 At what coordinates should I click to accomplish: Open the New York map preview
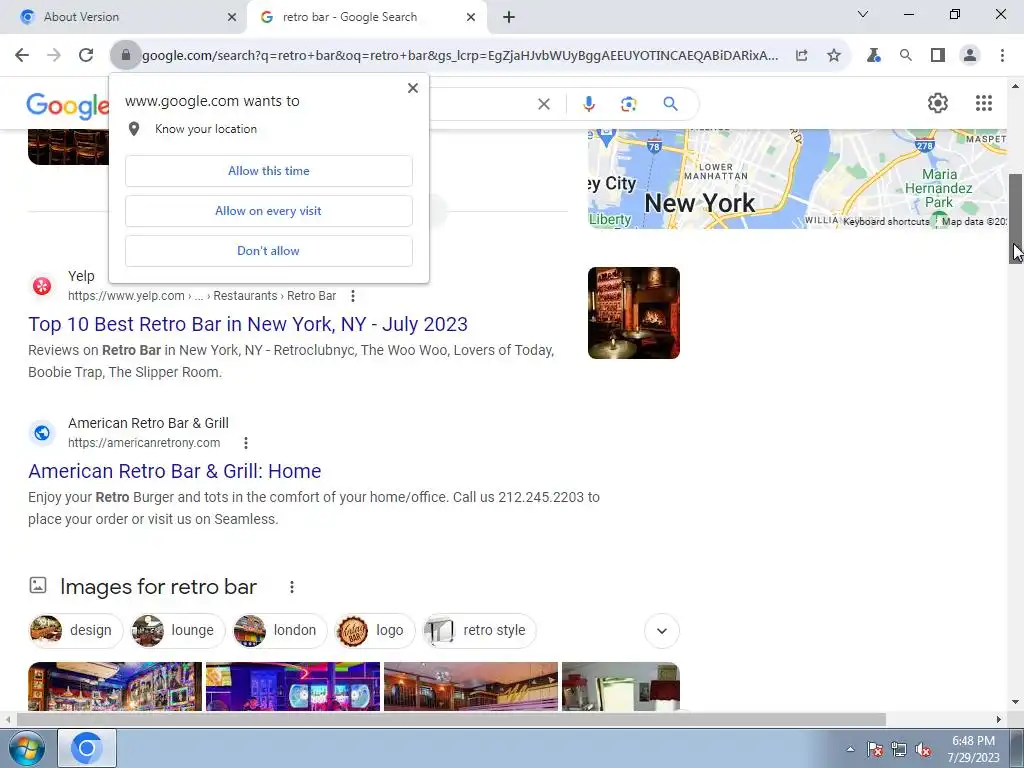click(797, 178)
